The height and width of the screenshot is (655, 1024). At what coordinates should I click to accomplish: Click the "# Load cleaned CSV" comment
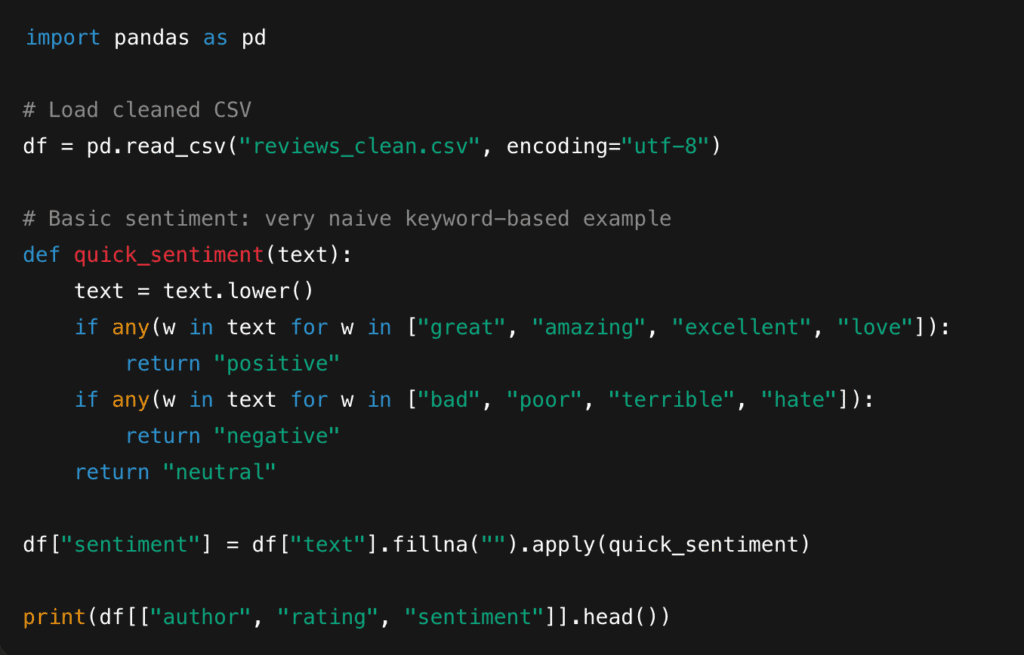coord(137,110)
